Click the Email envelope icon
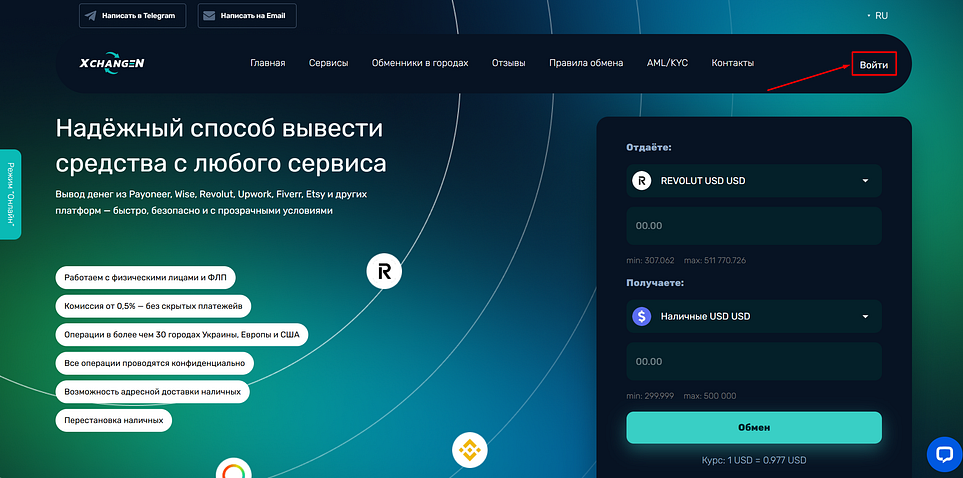Image resolution: width=963 pixels, height=478 pixels. point(209,17)
